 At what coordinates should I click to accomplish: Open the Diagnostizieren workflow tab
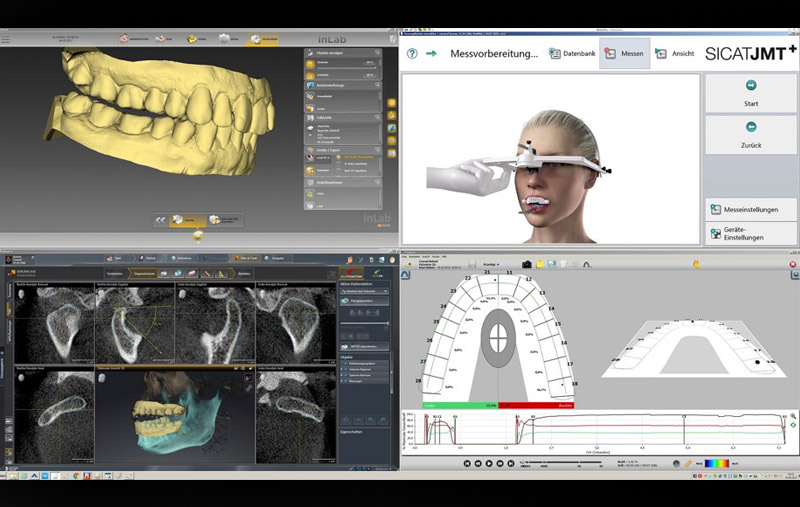click(141, 274)
